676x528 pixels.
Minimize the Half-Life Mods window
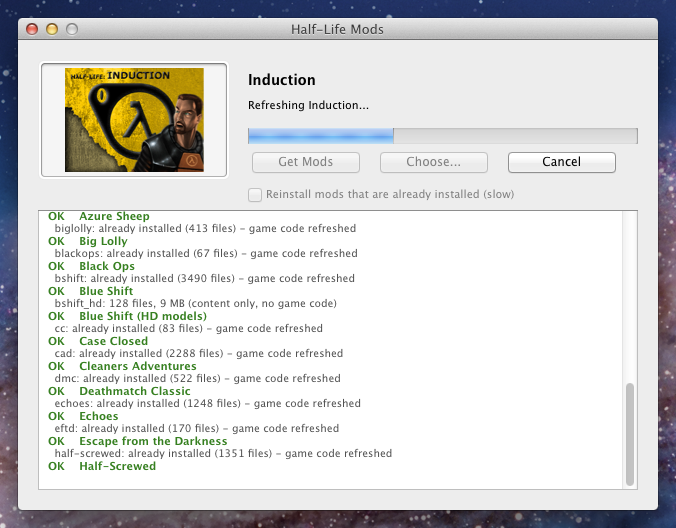[52, 29]
